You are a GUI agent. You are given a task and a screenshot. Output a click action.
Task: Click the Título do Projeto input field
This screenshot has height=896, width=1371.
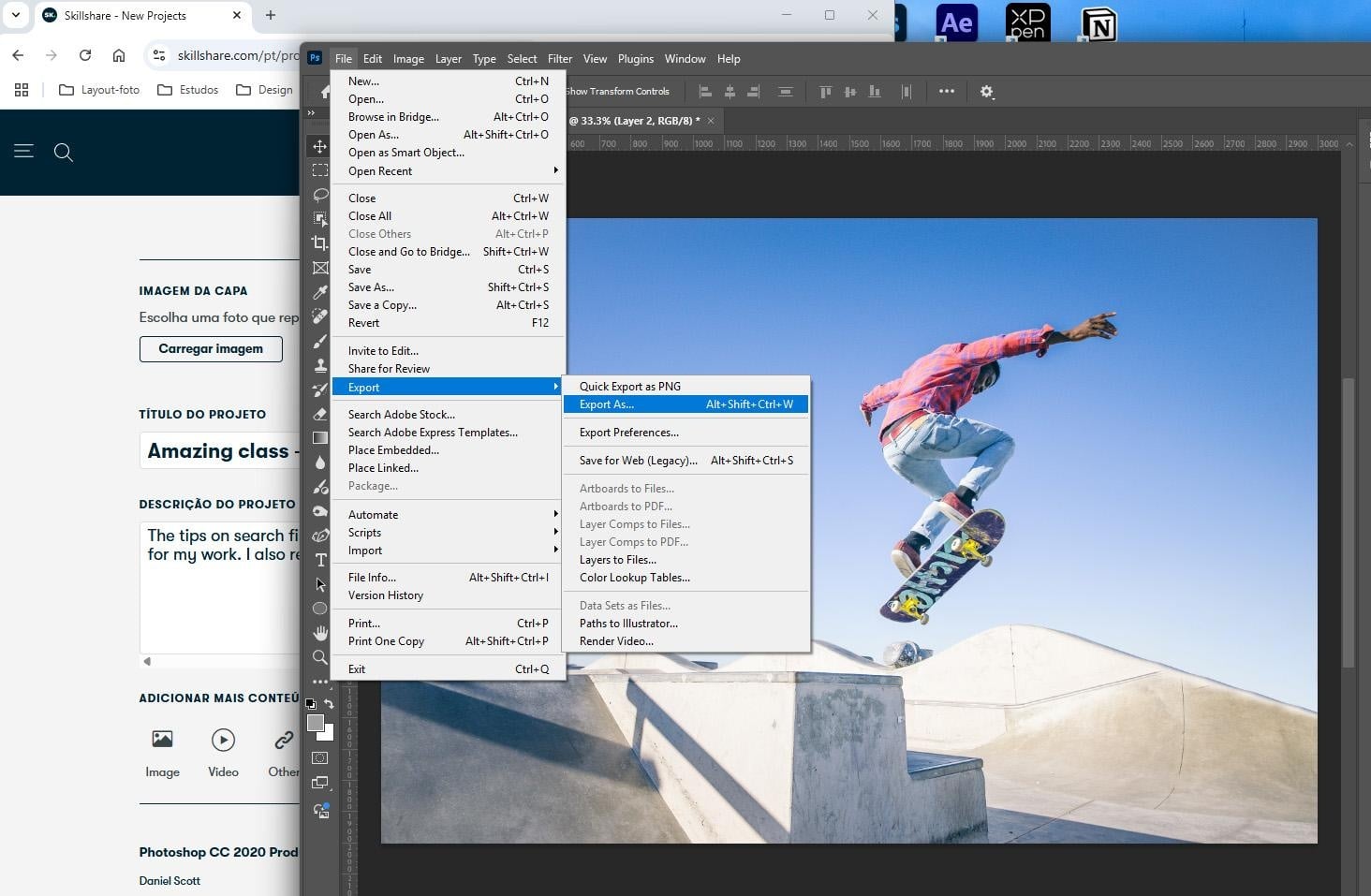coord(220,450)
